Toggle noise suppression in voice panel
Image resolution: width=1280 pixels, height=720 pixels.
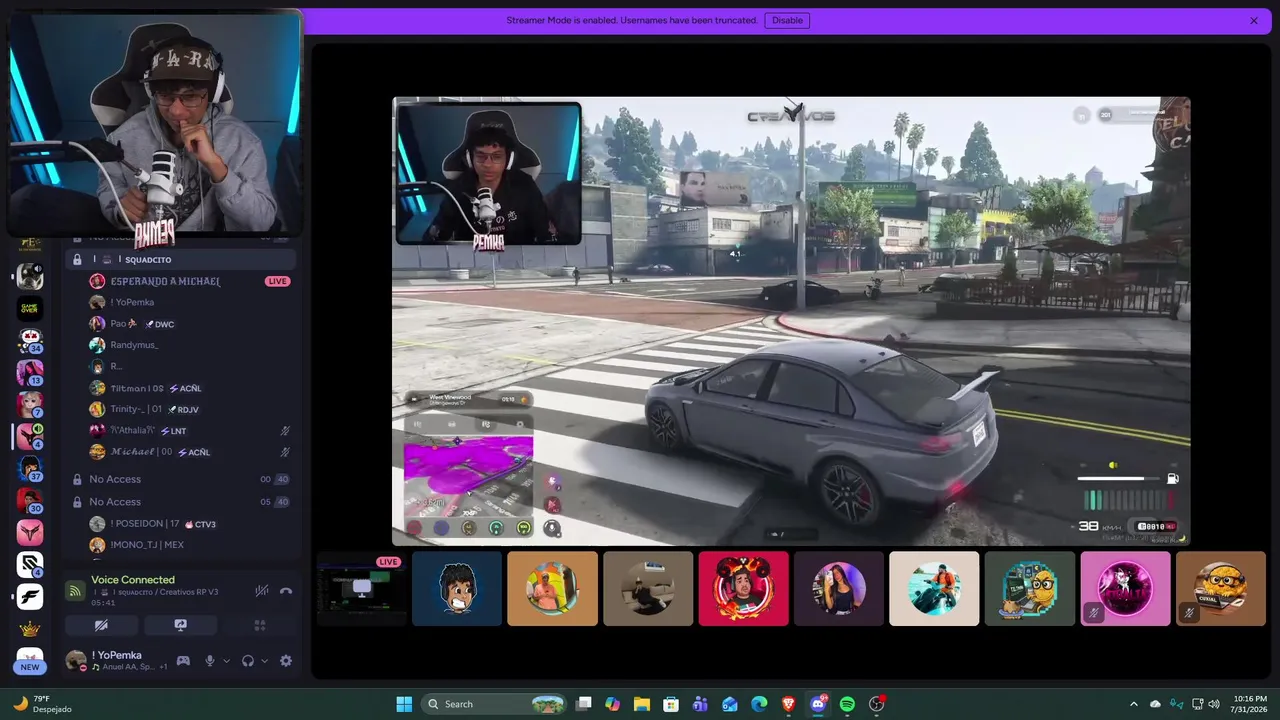click(262, 591)
